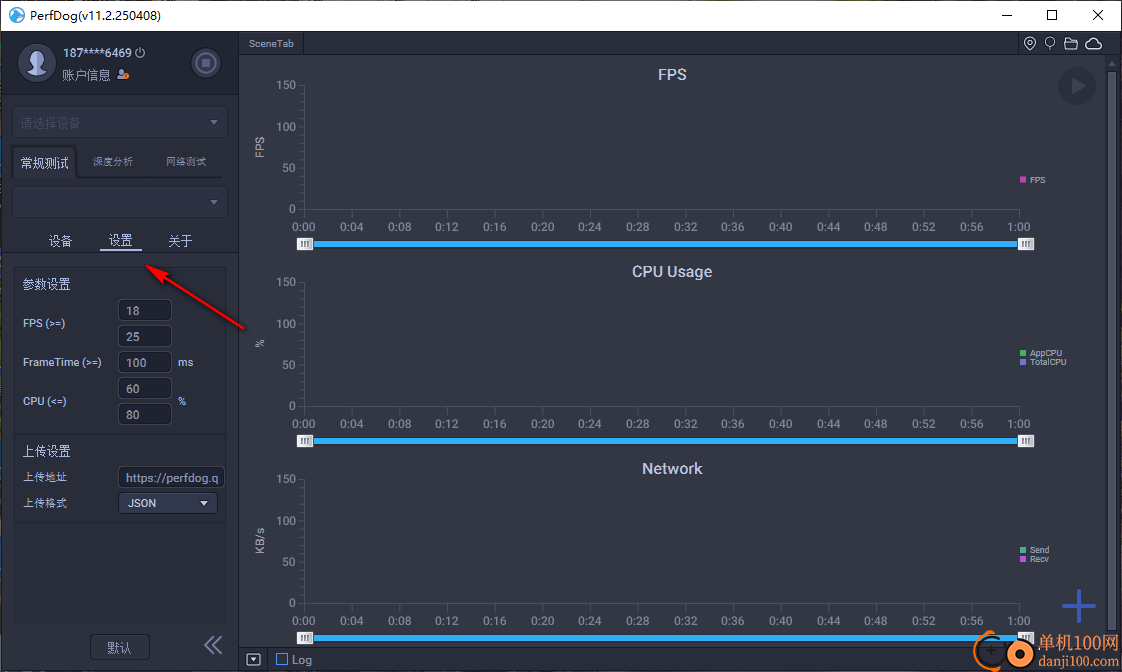
Task: Toggle the Log checkbox
Action: click(x=282, y=659)
